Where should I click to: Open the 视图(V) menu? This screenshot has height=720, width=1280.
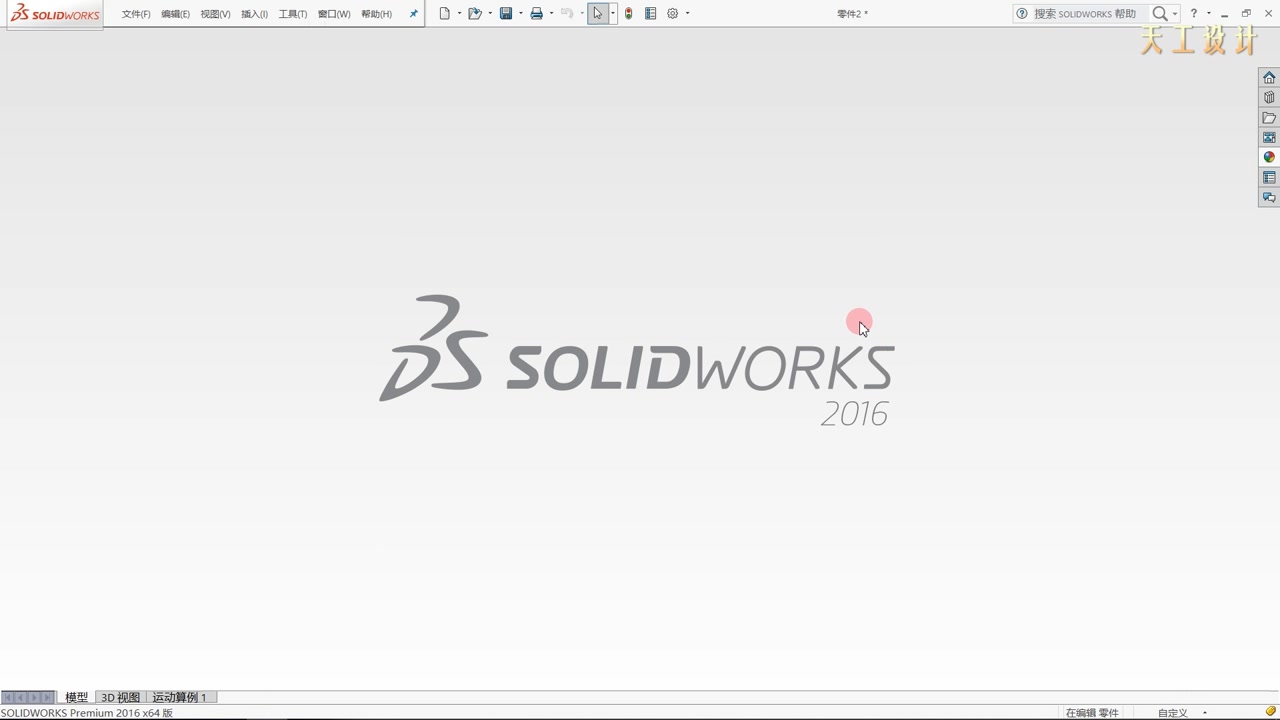click(x=215, y=14)
